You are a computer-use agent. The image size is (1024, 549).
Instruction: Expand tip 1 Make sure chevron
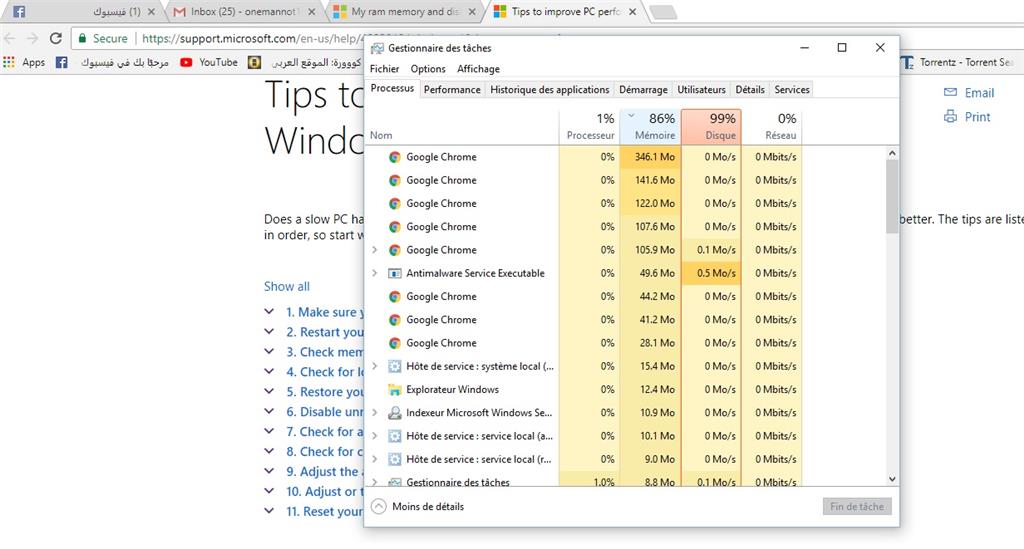click(x=269, y=312)
